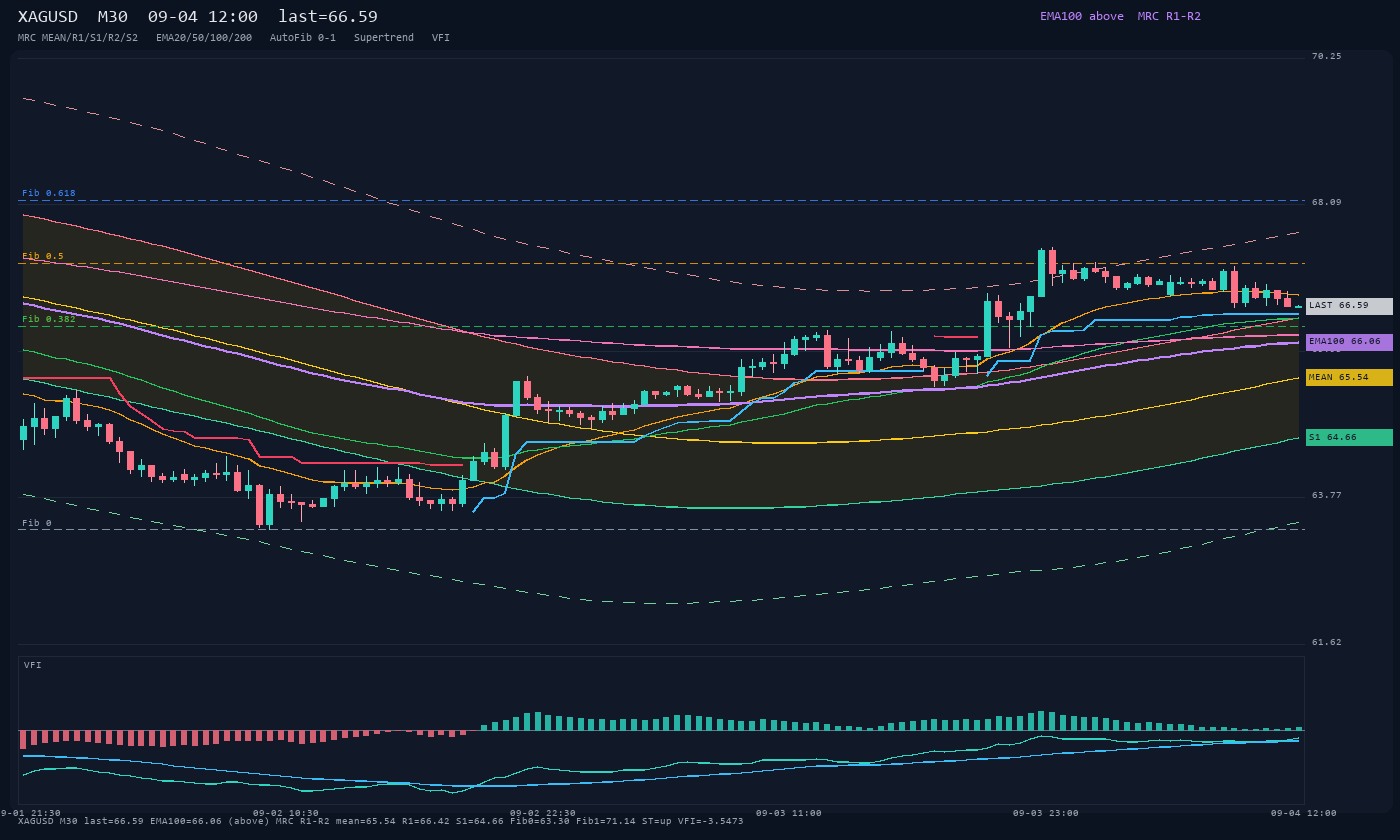The height and width of the screenshot is (840, 1400).
Task: Click the EMA100 above status at top right
Action: point(1082,16)
